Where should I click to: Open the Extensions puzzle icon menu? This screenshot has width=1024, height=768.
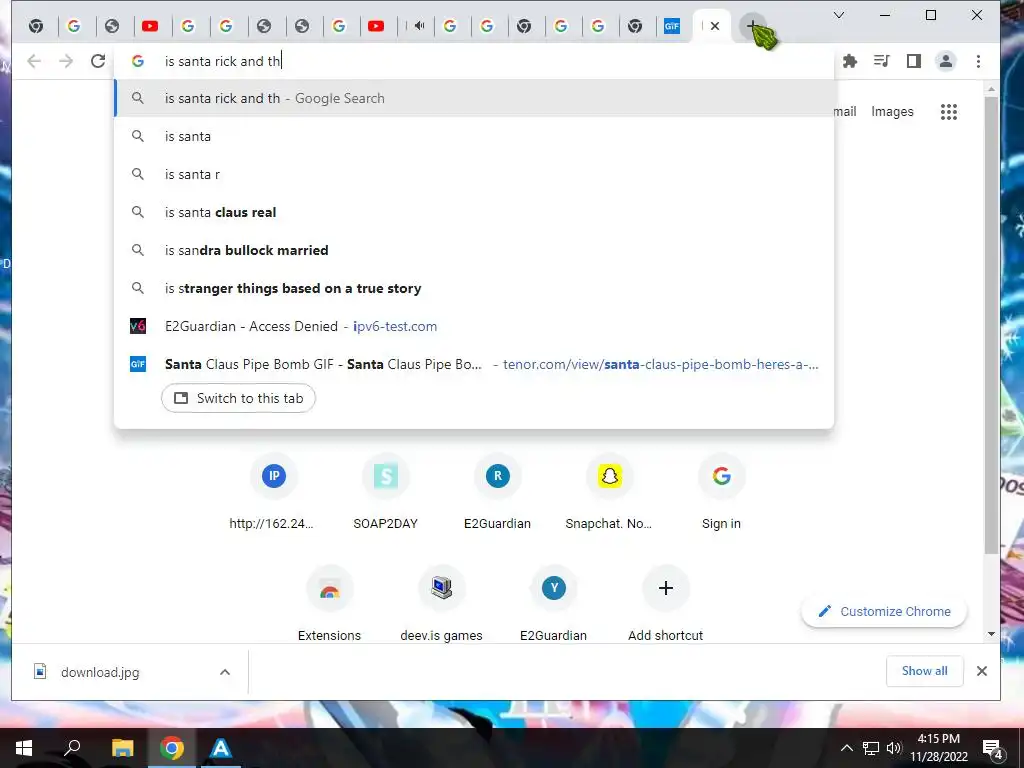point(850,61)
